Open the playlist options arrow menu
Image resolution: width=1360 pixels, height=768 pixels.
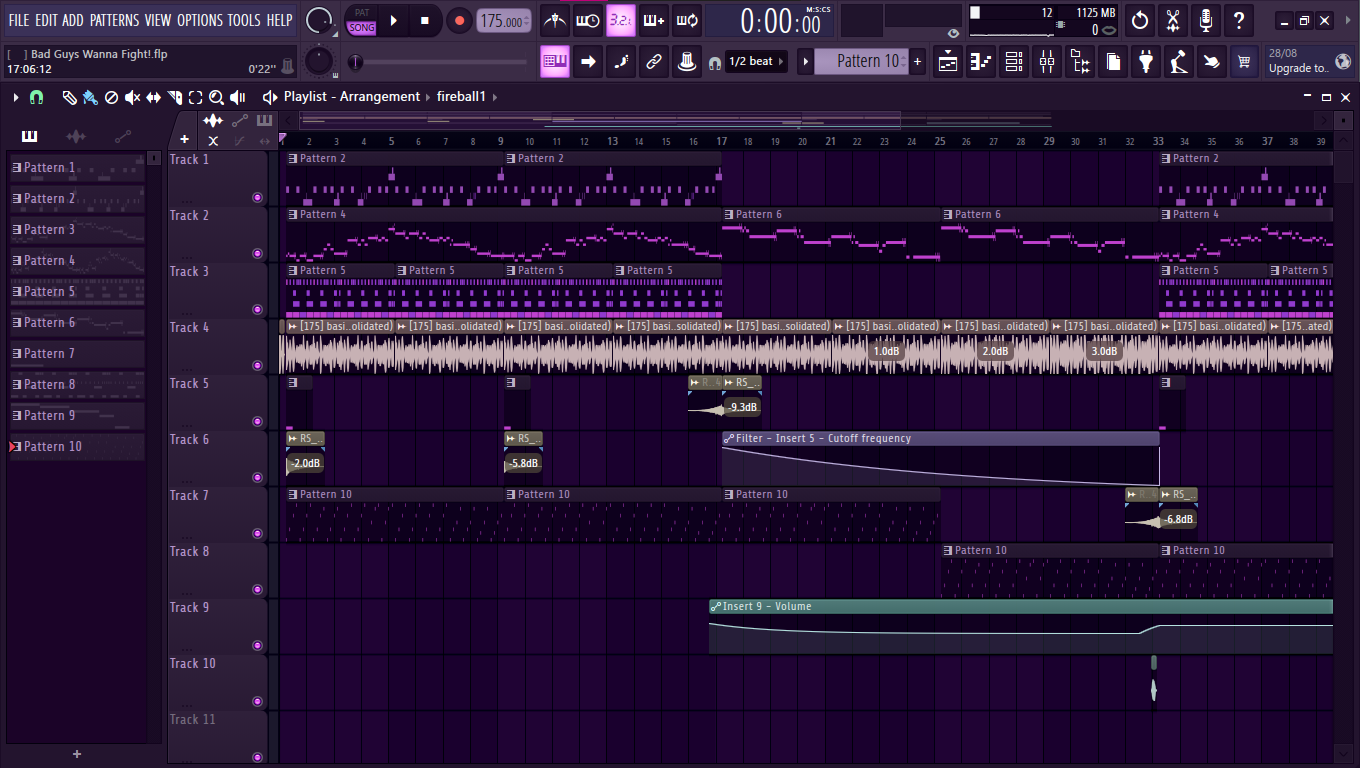(16, 97)
